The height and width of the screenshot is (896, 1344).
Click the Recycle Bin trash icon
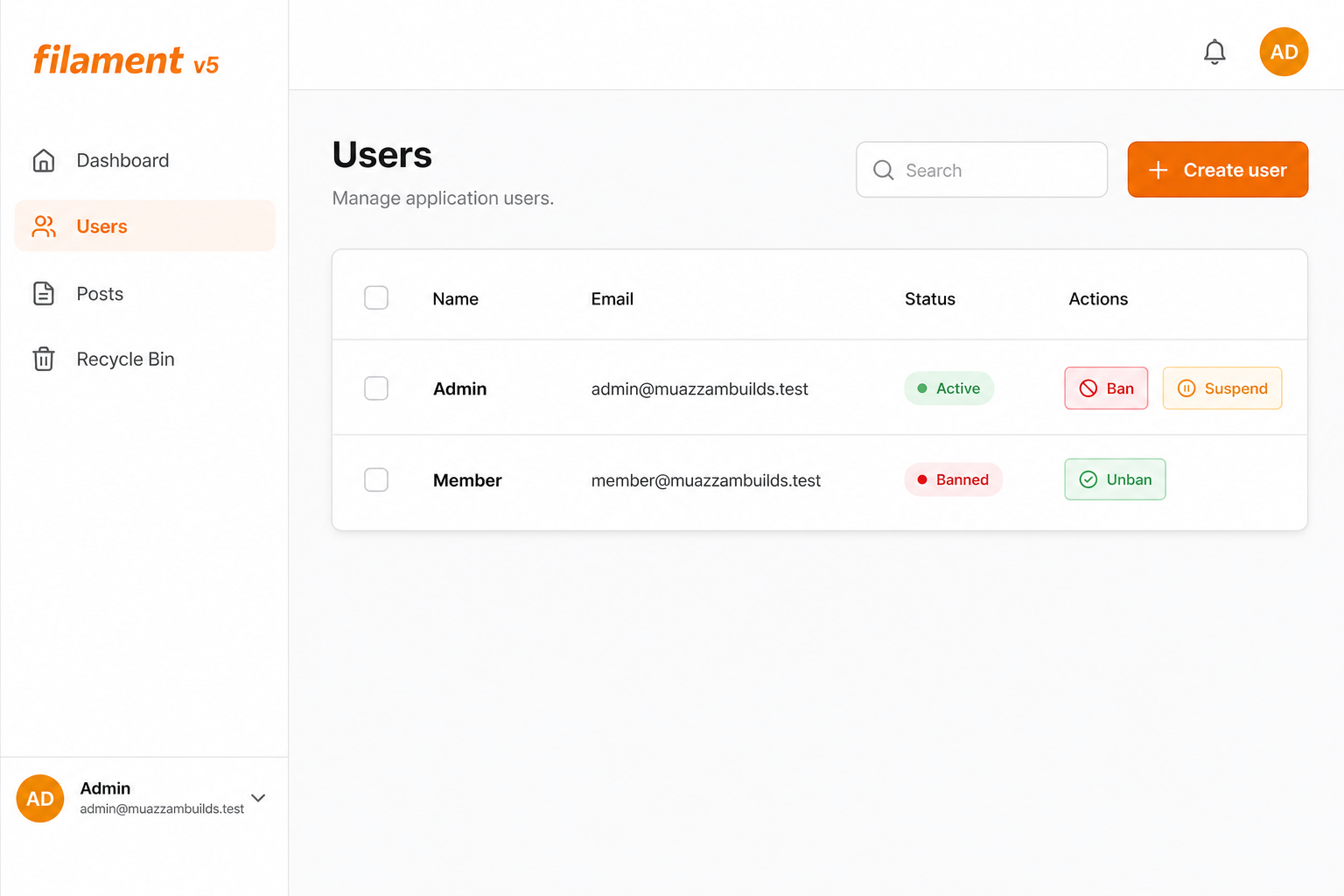click(44, 360)
